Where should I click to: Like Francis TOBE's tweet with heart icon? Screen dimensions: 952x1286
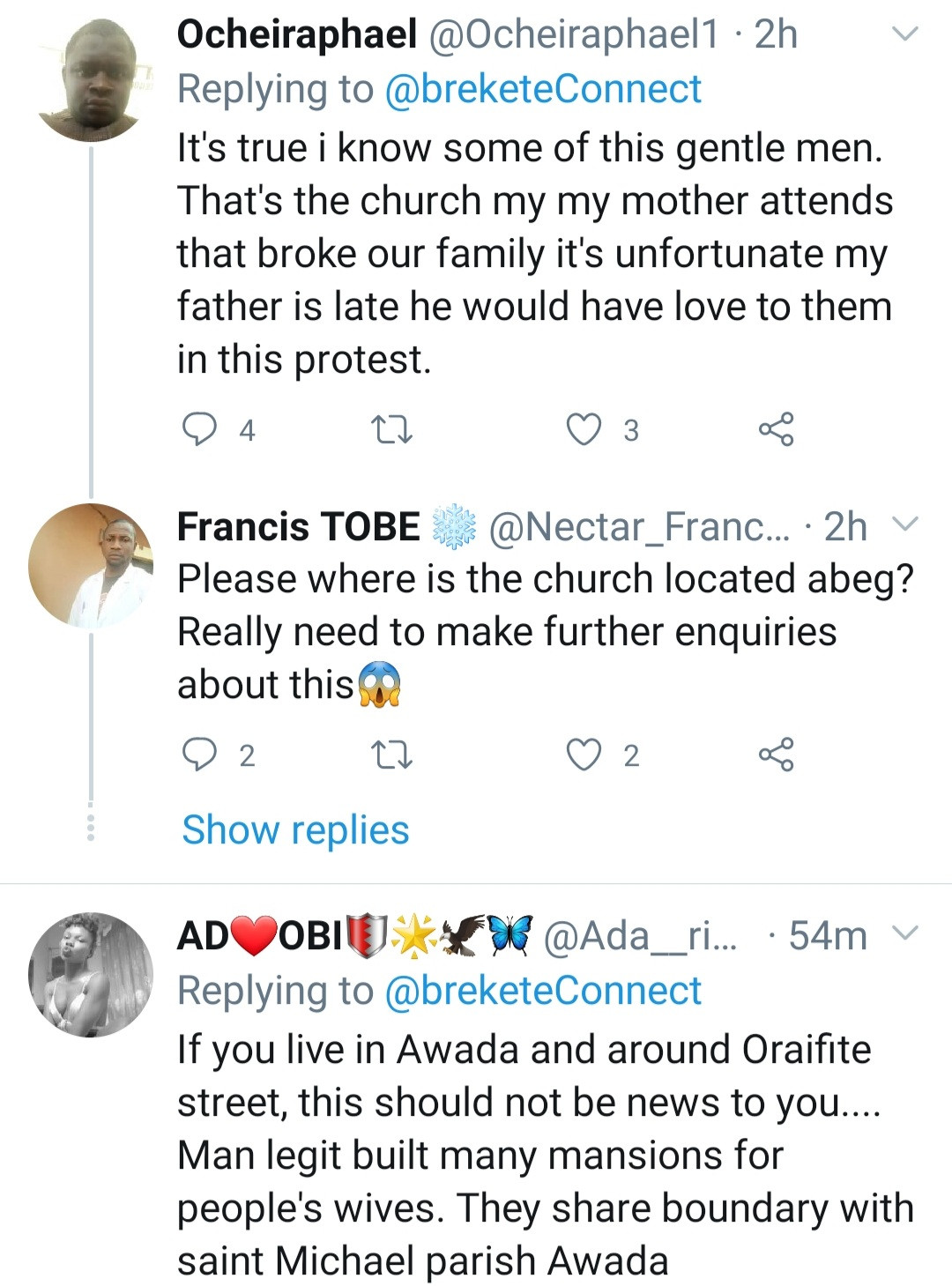point(583,755)
